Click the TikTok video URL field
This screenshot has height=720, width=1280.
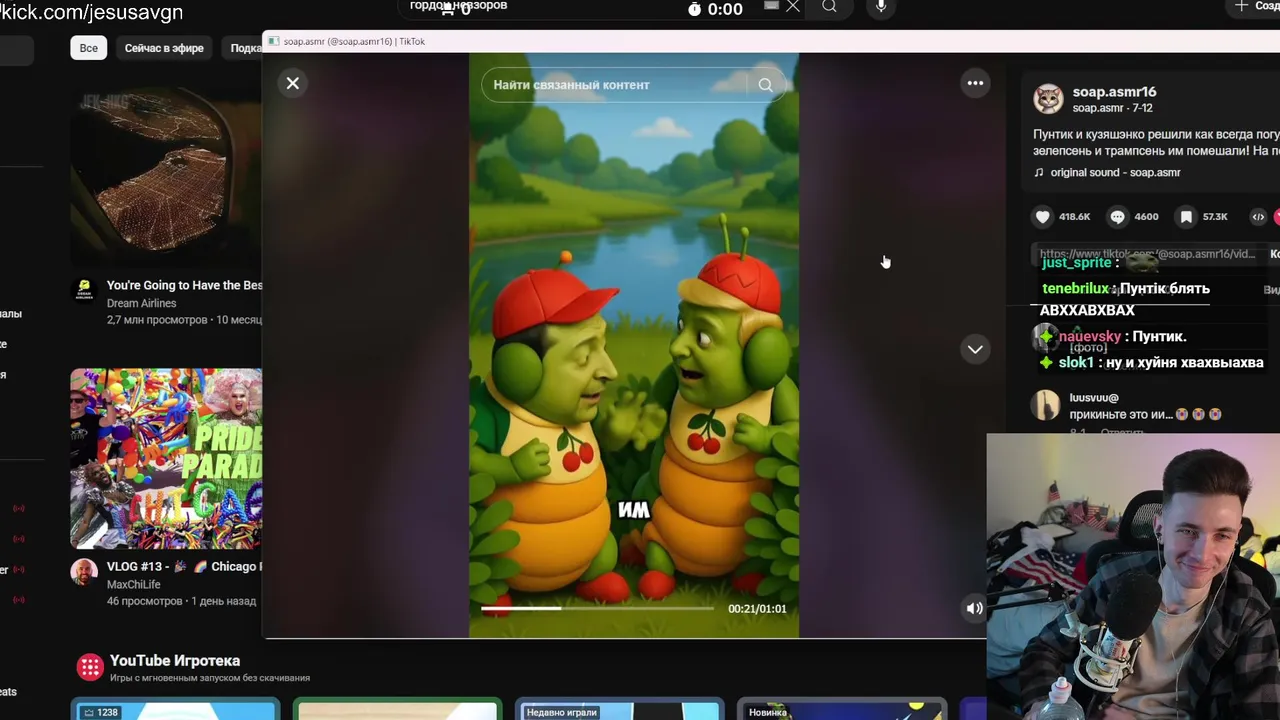1146,254
